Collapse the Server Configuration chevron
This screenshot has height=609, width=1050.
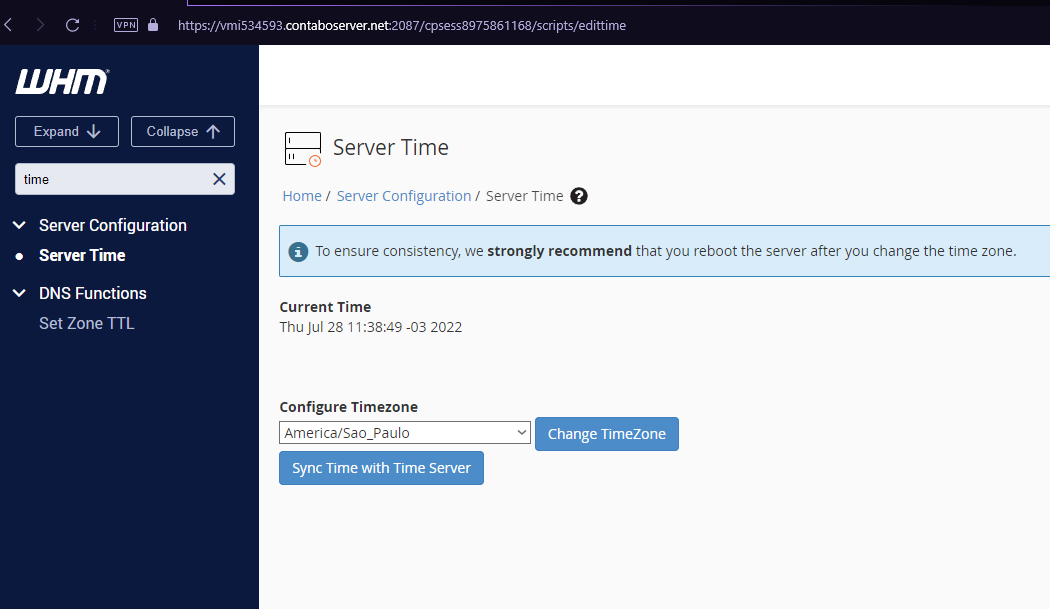pos(19,226)
